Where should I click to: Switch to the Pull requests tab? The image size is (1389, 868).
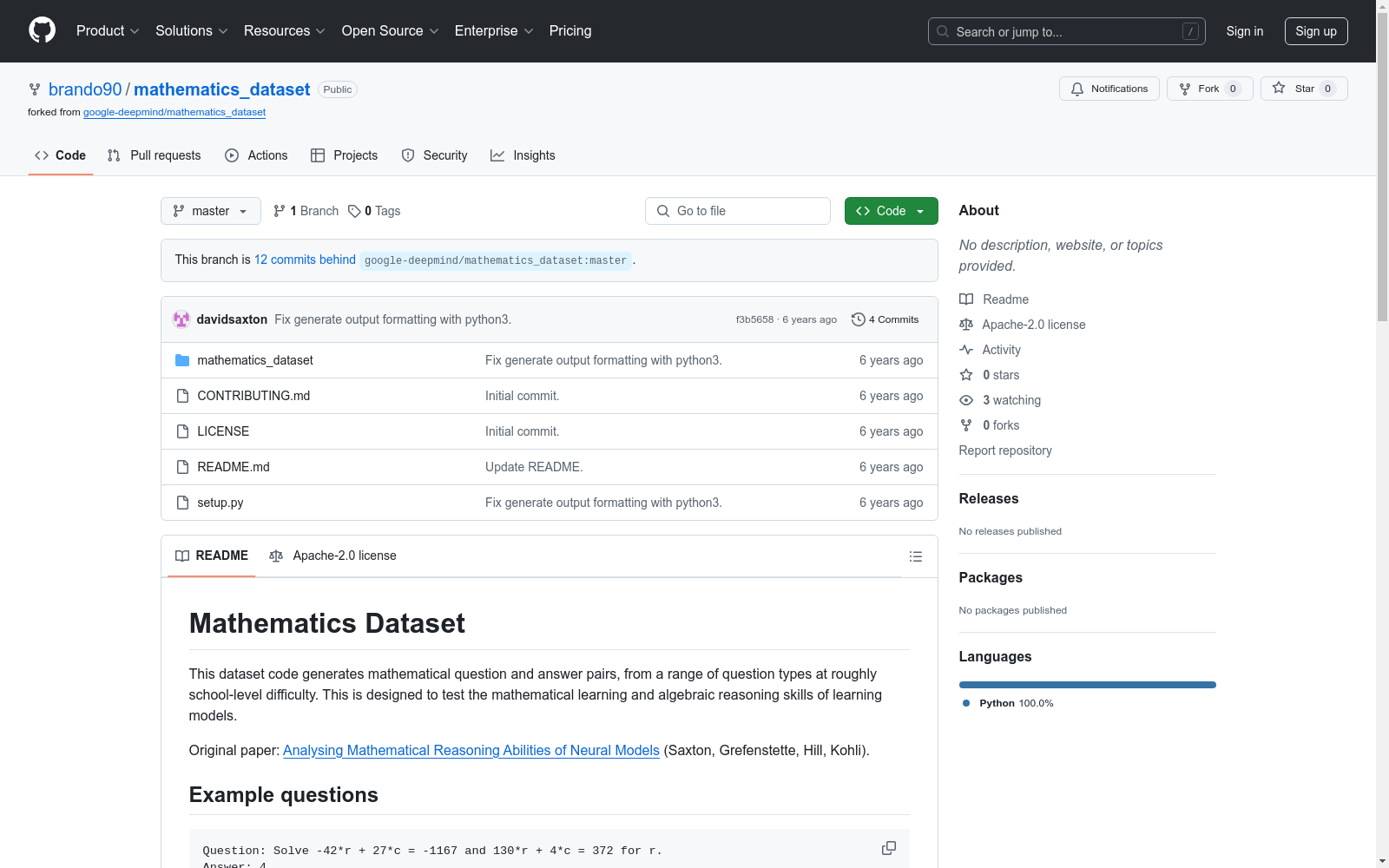tap(154, 155)
